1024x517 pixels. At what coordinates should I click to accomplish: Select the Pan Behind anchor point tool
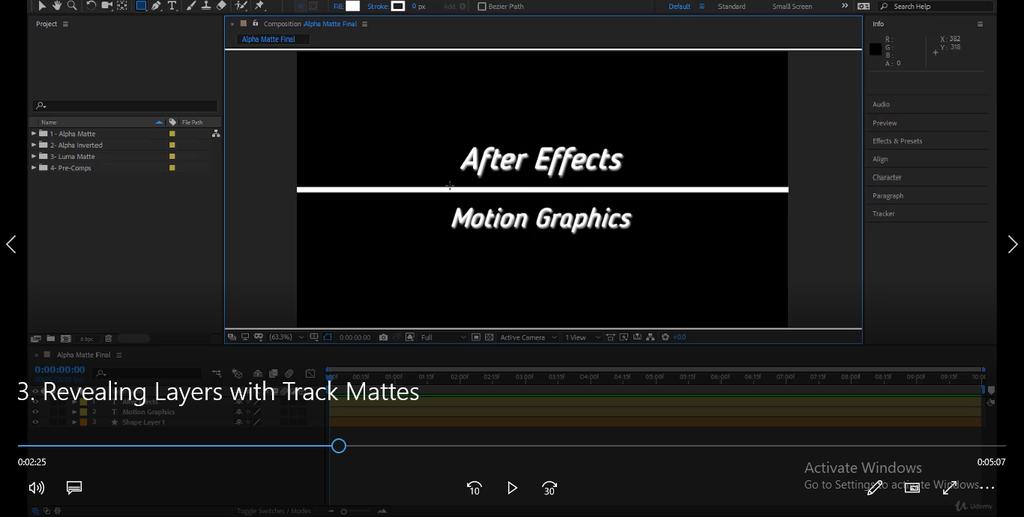point(121,6)
